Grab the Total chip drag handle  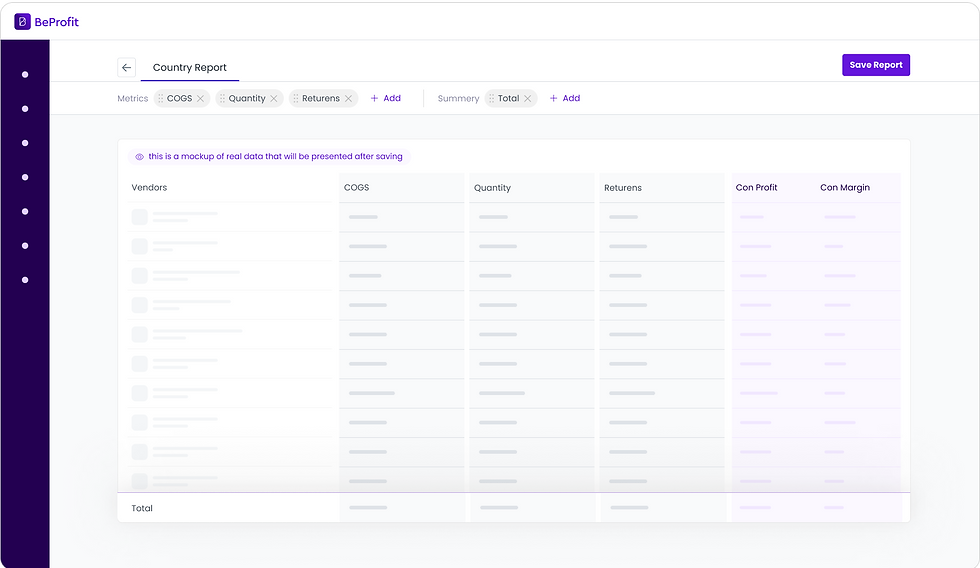tap(491, 99)
